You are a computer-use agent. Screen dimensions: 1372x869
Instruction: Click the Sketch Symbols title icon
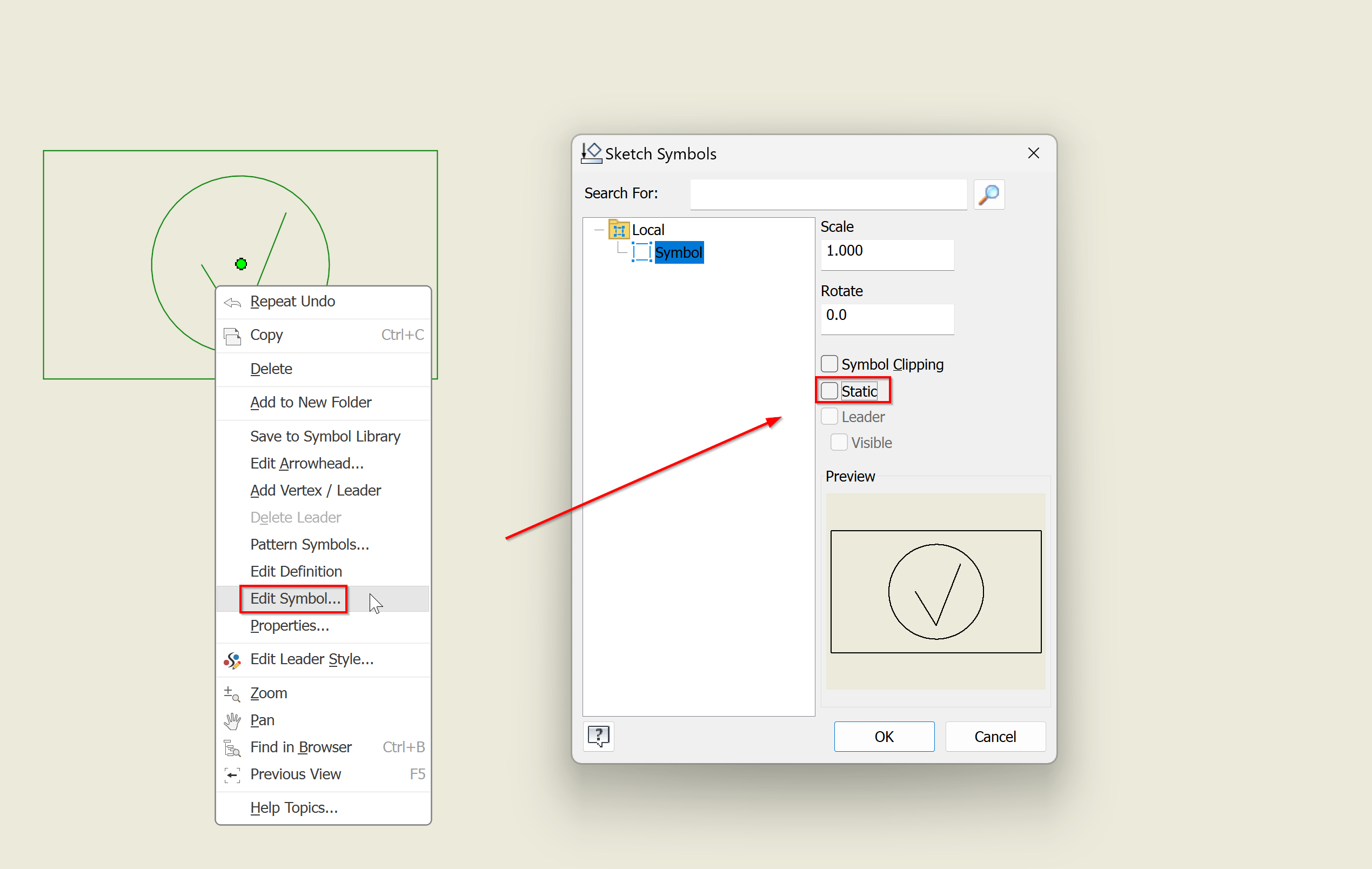click(591, 153)
